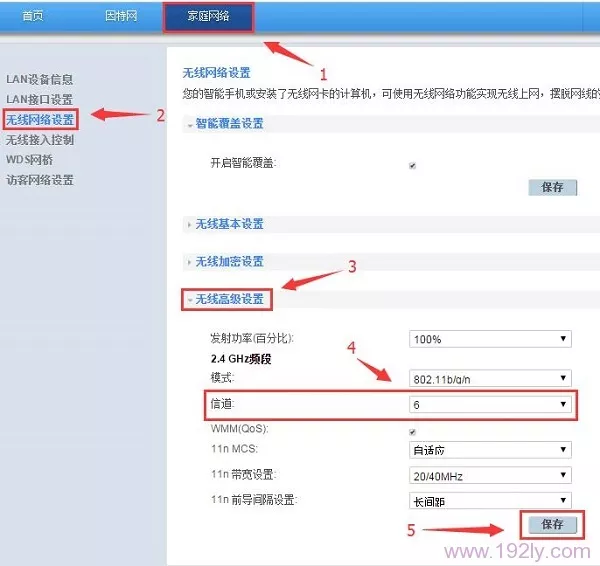Save the smart coverage settings
The height and width of the screenshot is (566, 600).
(x=553, y=187)
